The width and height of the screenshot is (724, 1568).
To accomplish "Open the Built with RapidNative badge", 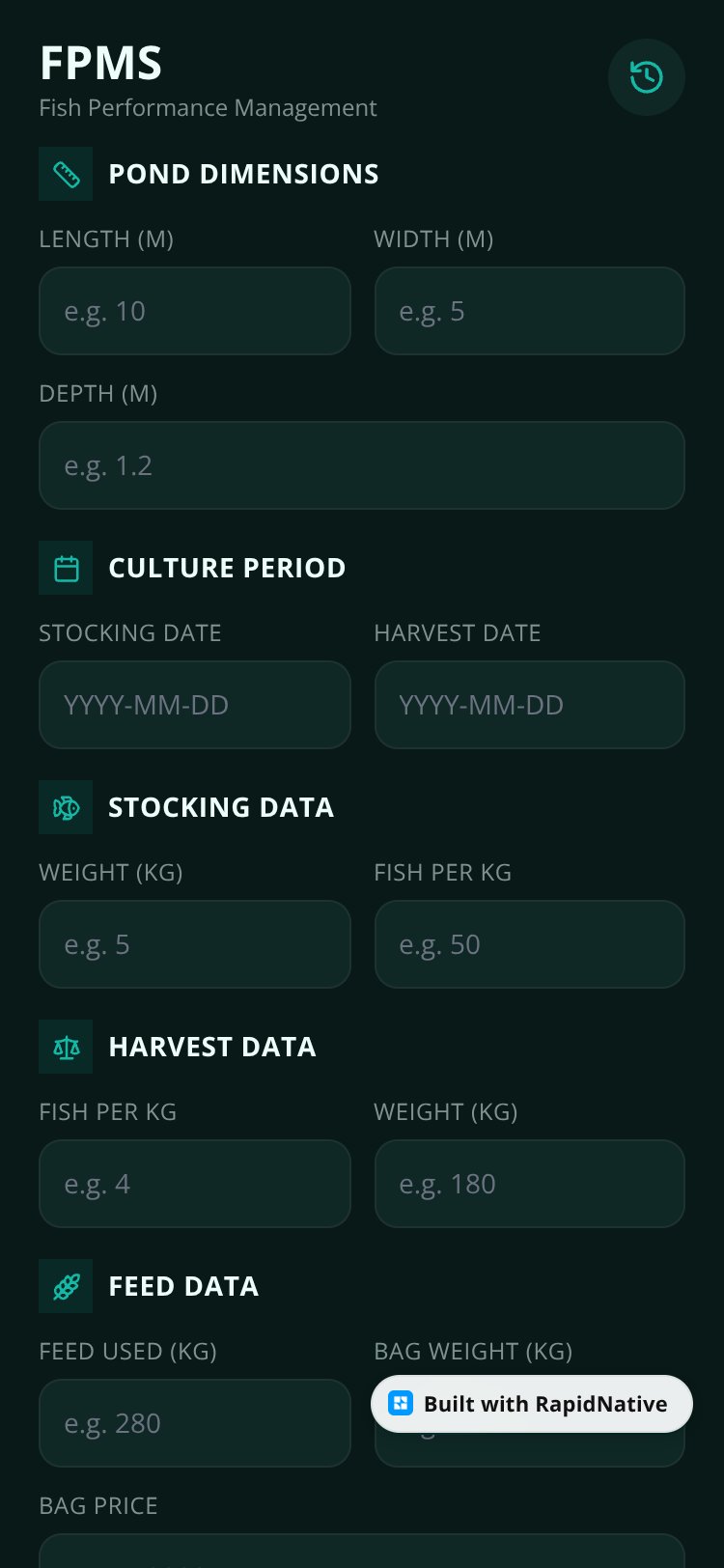I will 532,1404.
